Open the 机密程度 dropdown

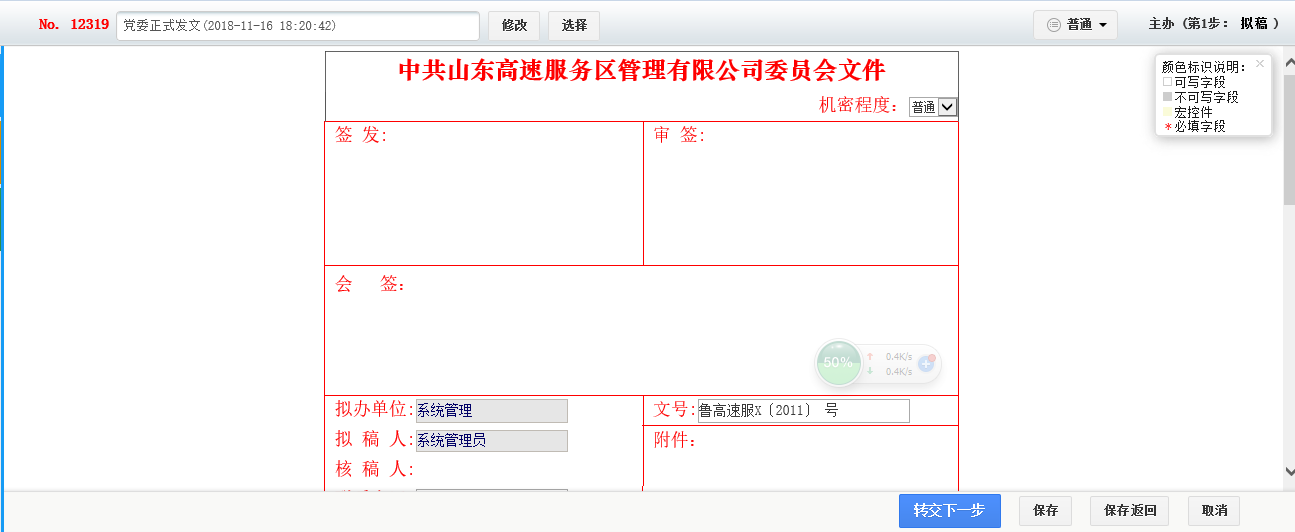pos(947,107)
